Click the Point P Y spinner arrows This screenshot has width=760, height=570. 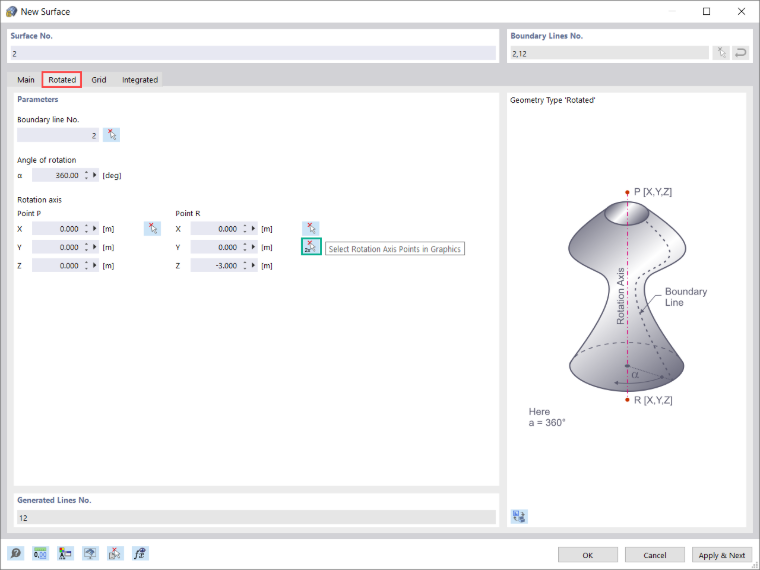pyautogui.click(x=86, y=247)
